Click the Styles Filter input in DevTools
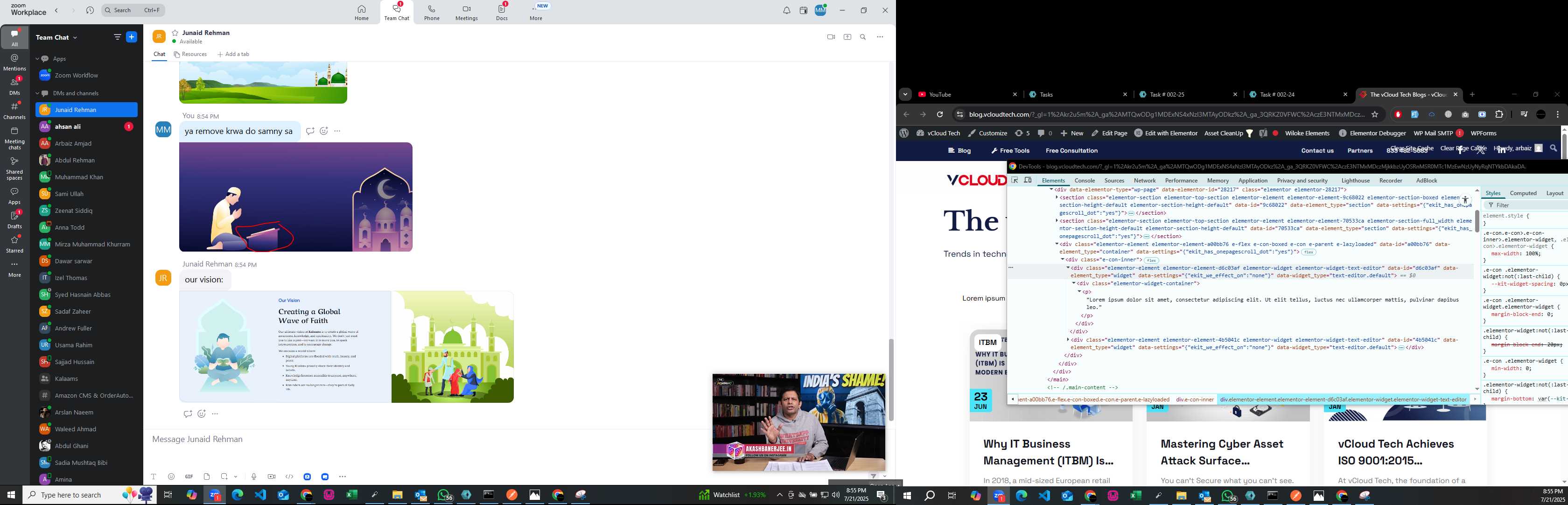 click(1525, 205)
